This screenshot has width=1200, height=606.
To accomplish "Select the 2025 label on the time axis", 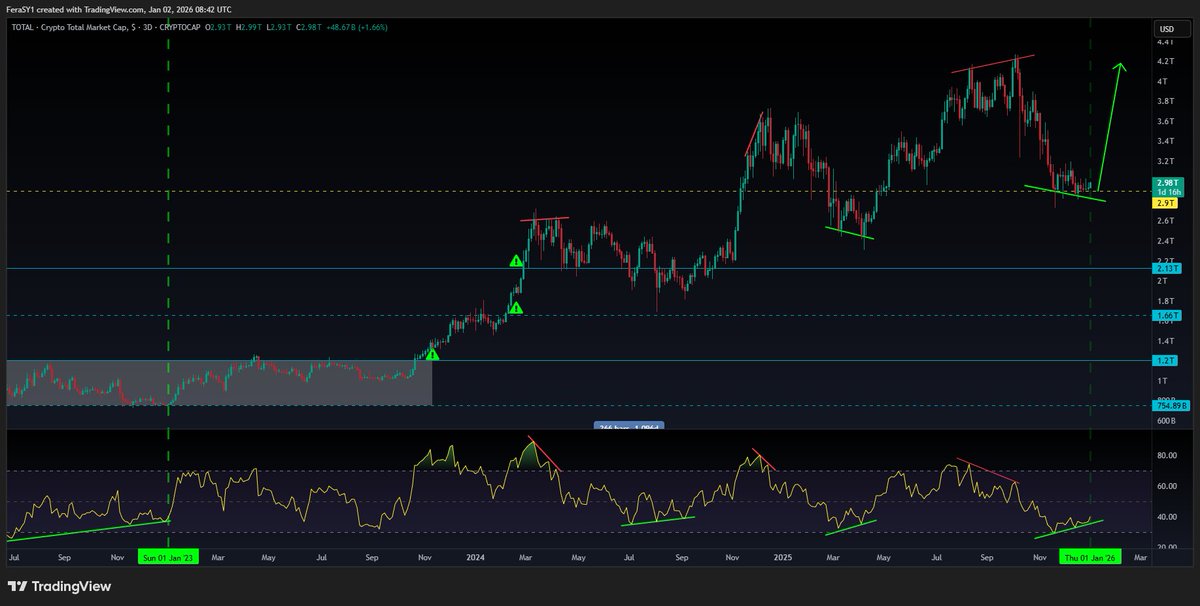I will click(x=784, y=558).
